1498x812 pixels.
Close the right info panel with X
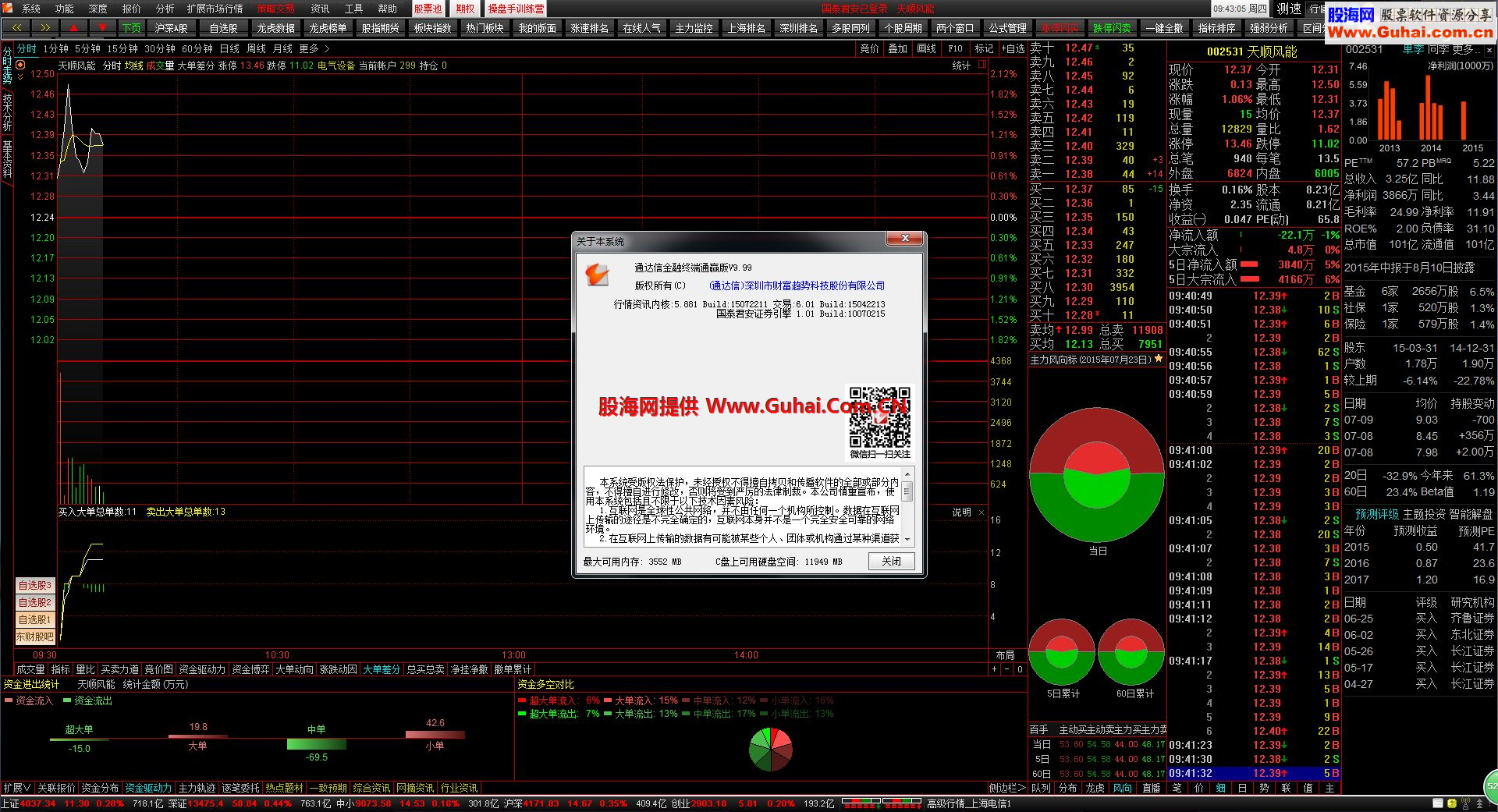click(1489, 50)
